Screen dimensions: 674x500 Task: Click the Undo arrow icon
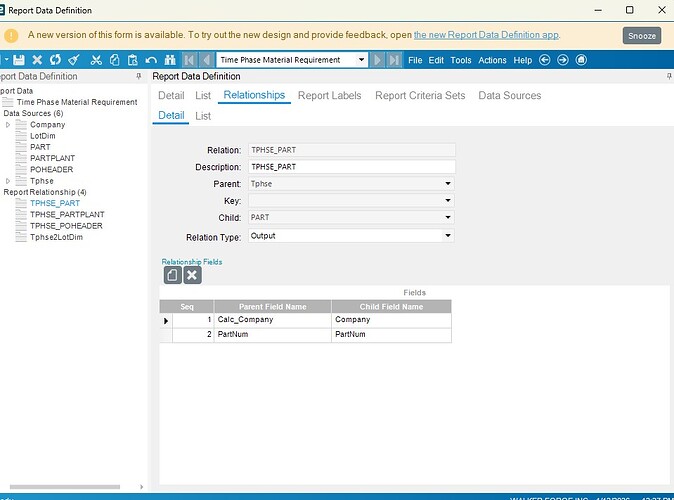pos(151,60)
